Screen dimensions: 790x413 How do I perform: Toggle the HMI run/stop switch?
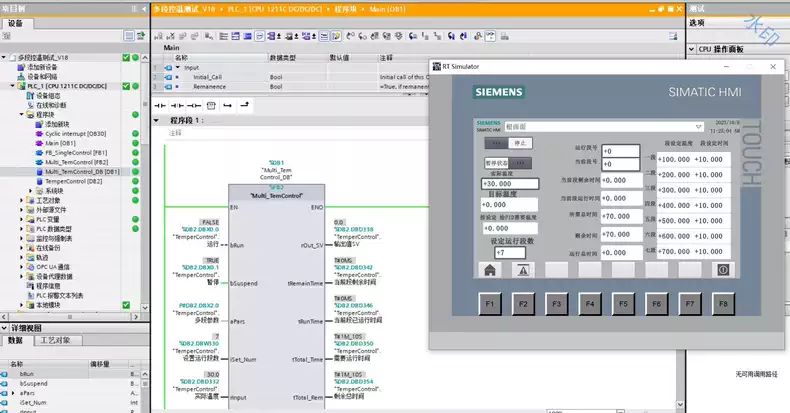[x=508, y=143]
